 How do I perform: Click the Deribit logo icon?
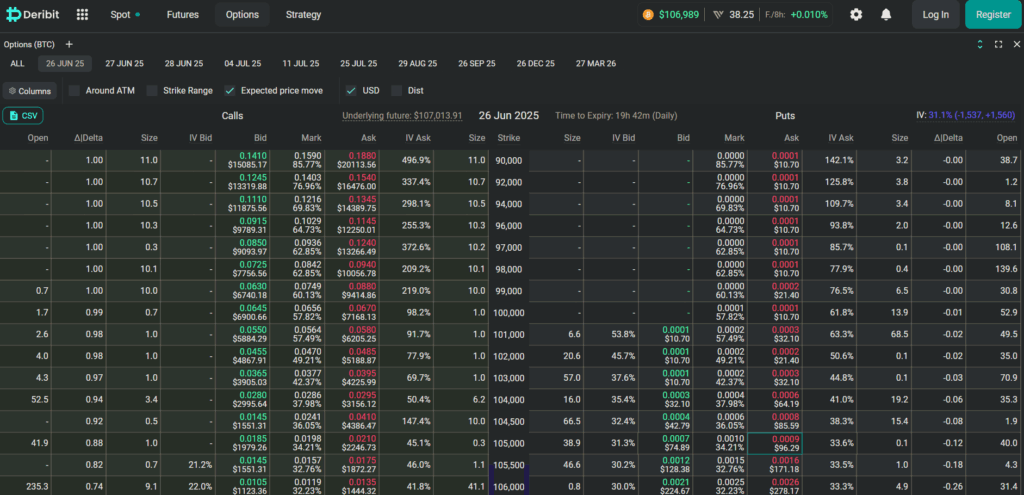coord(13,14)
